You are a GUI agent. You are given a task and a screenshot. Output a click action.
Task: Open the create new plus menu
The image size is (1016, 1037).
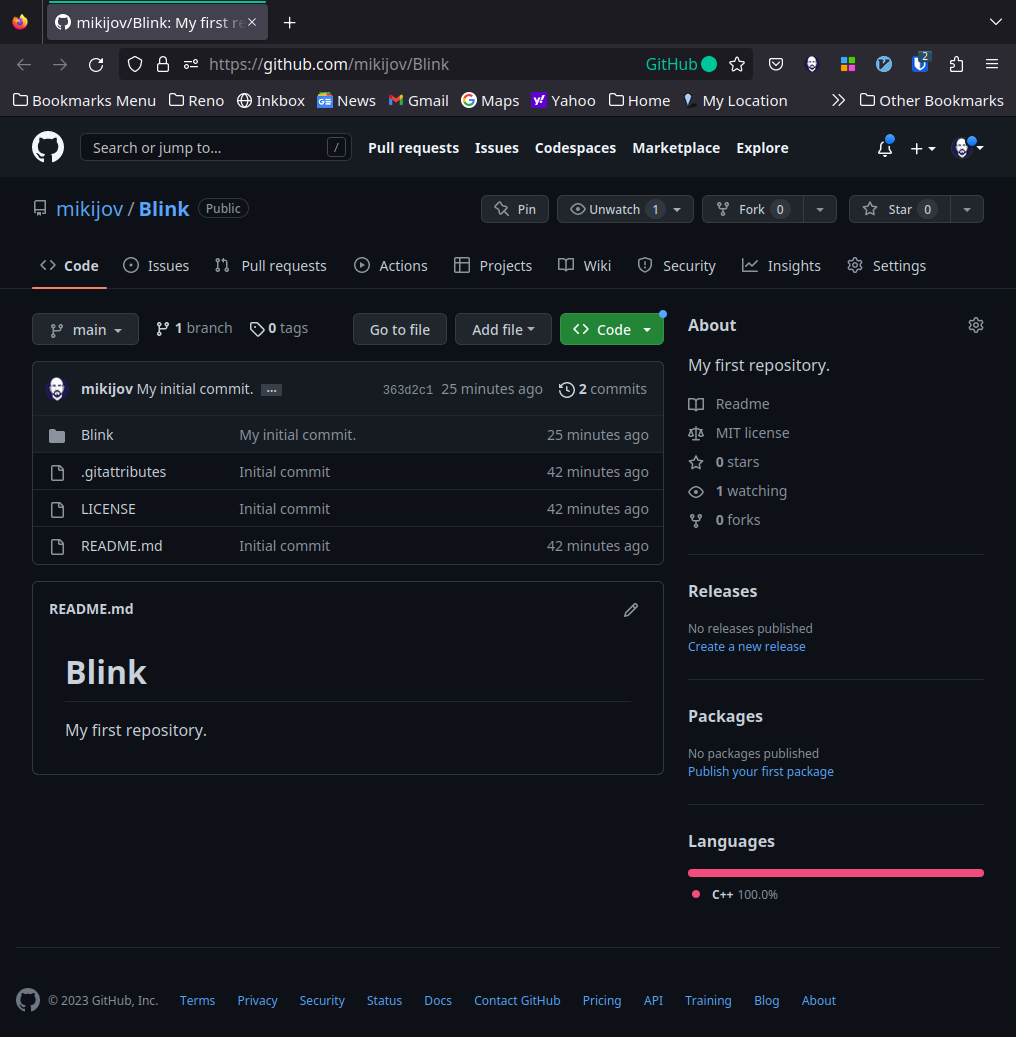(x=923, y=149)
